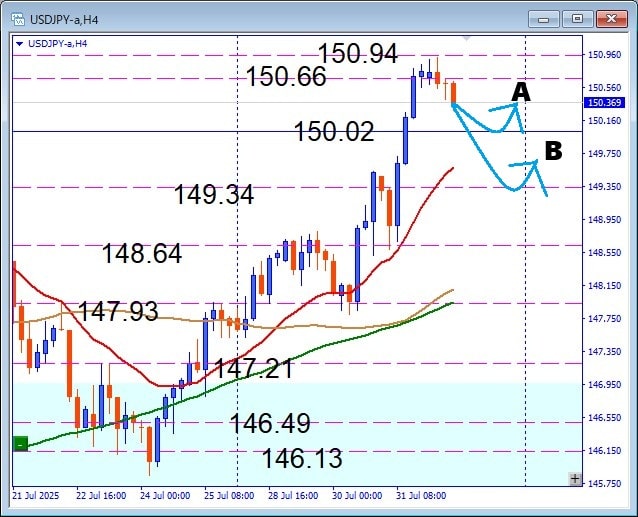Click the 149.750 price scale value

[x=605, y=154]
